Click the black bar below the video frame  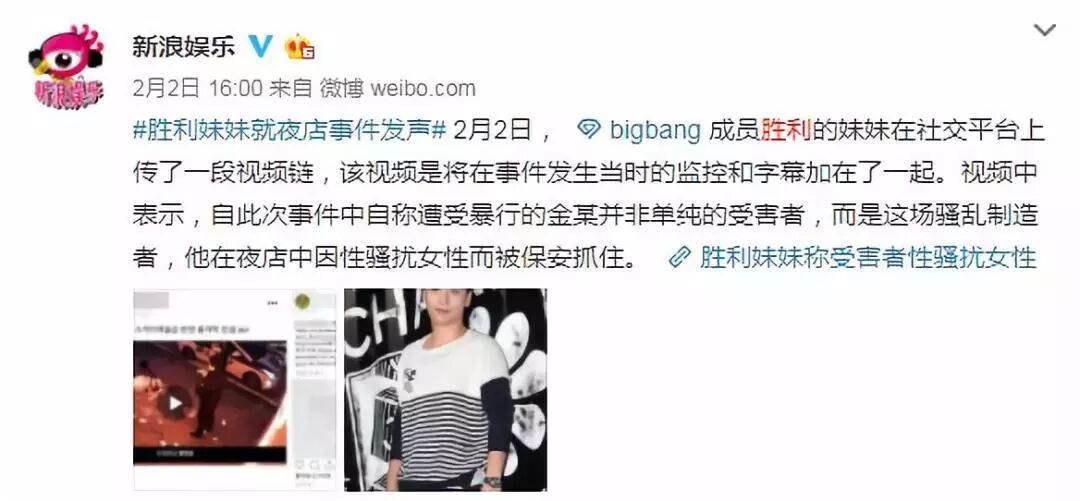(209, 455)
